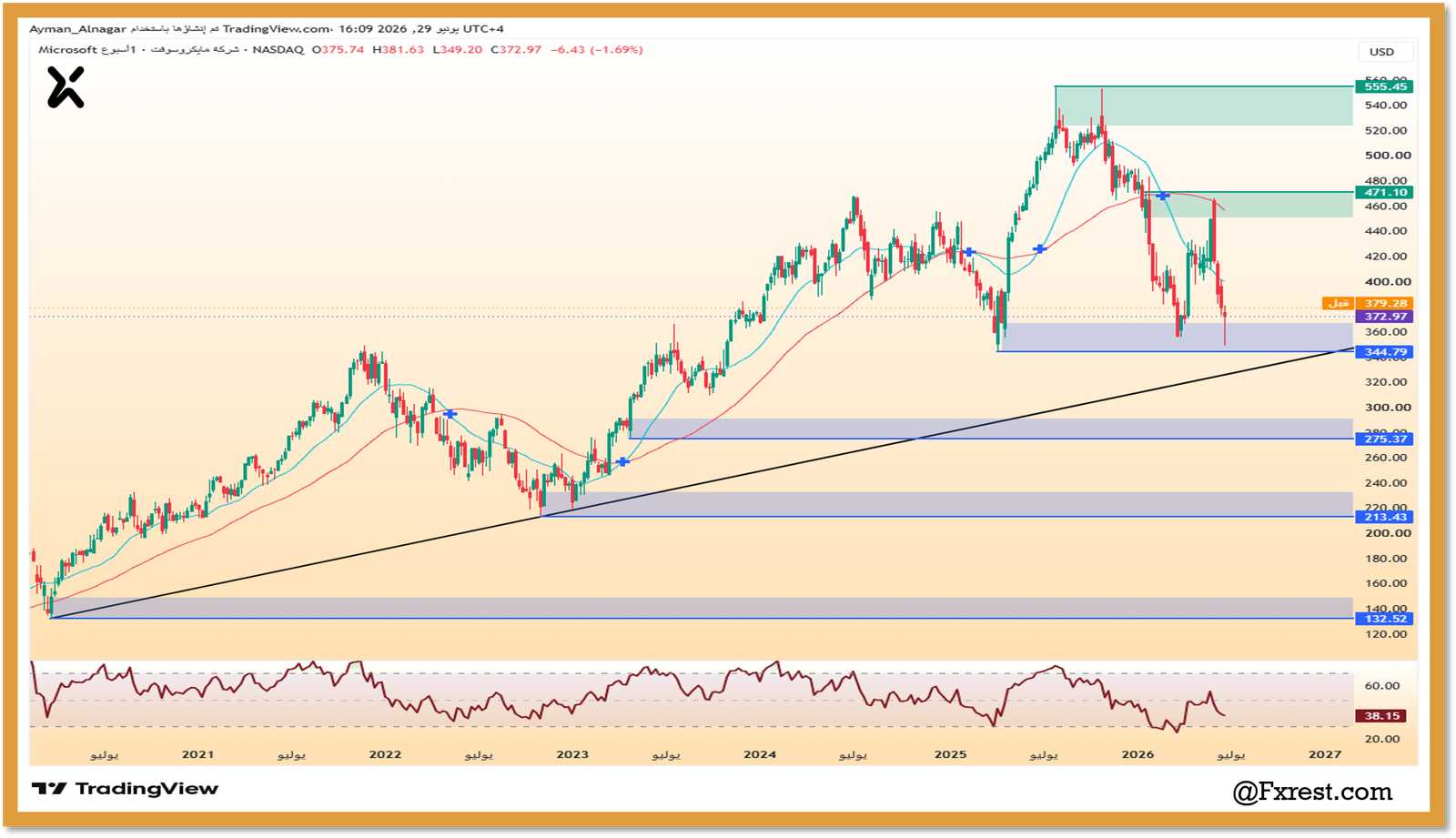Click the 2026 year label on time axis
The height and width of the screenshot is (838, 1456).
pos(1137,754)
